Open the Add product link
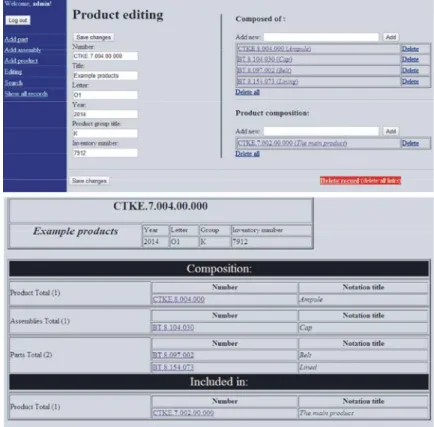The width and height of the screenshot is (434, 427). (x=21, y=61)
